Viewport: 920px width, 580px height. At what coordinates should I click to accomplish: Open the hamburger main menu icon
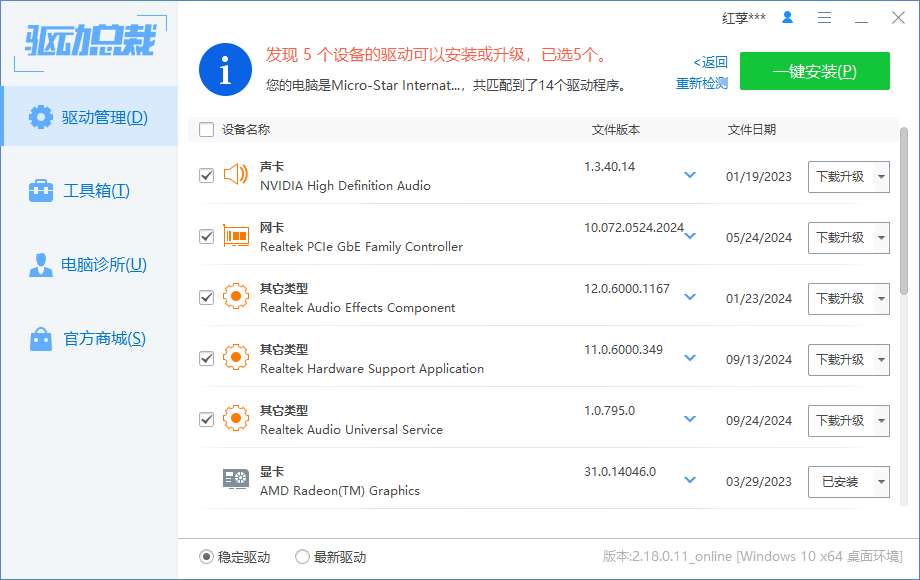point(824,18)
